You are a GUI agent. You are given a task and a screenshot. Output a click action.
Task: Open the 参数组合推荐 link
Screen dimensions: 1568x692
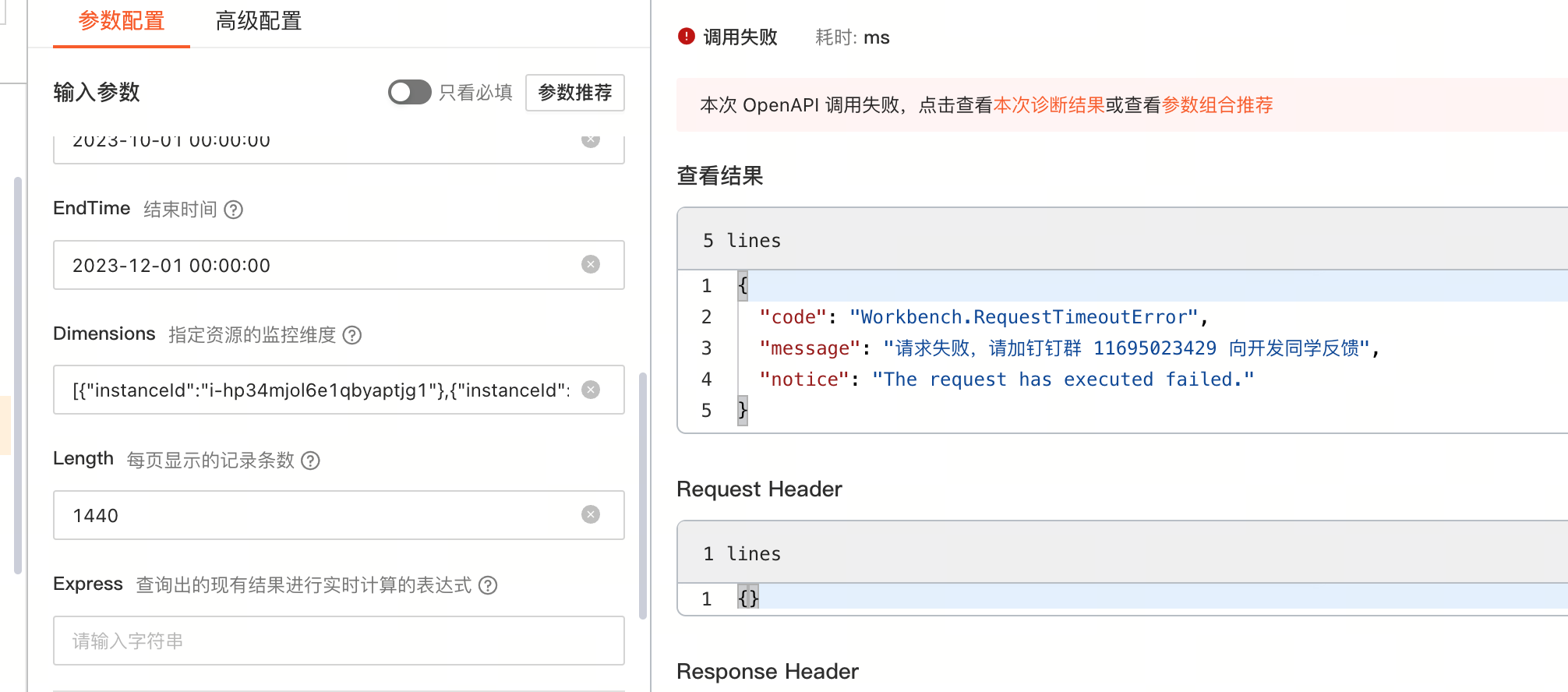point(1217,105)
